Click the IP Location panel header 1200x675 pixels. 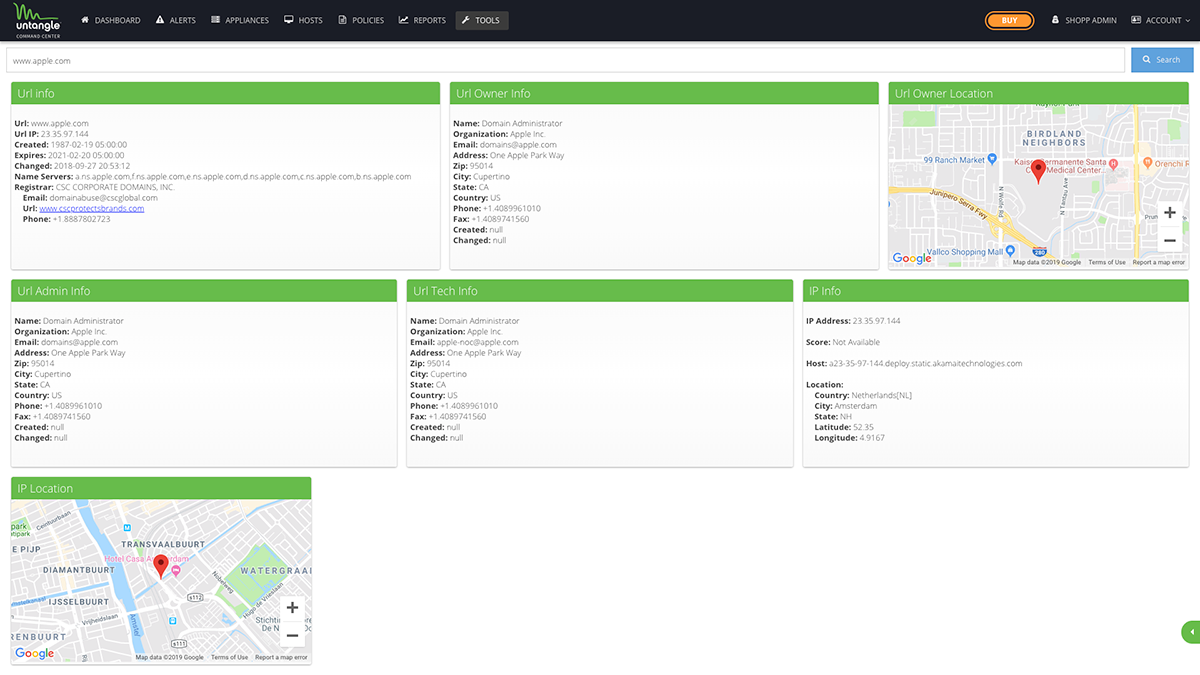click(161, 488)
